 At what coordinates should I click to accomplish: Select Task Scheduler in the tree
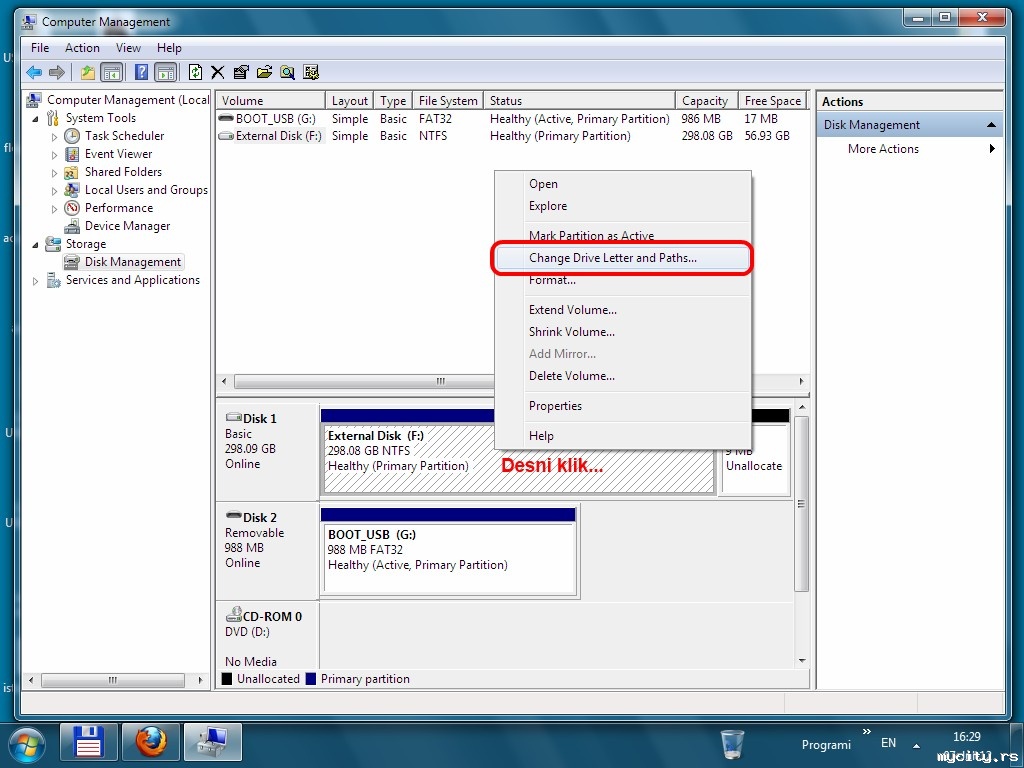click(124, 136)
